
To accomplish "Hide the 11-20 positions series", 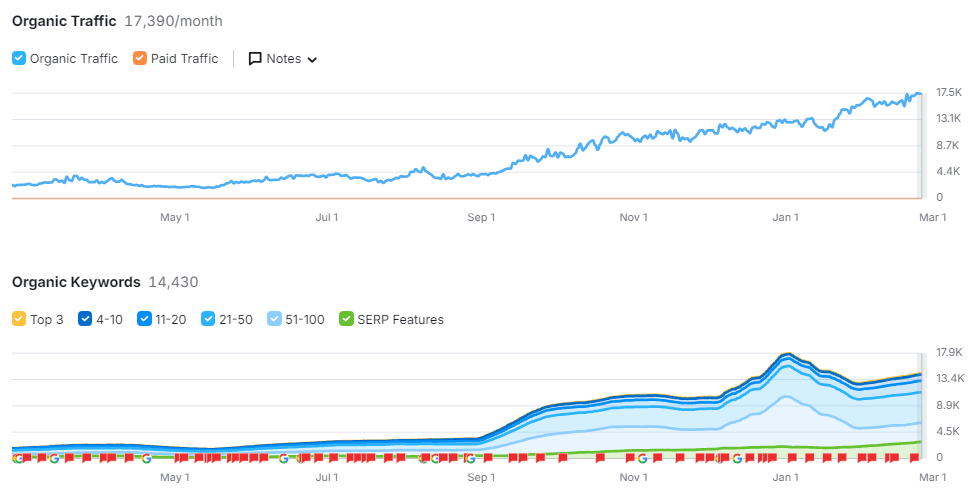I will coord(146,319).
